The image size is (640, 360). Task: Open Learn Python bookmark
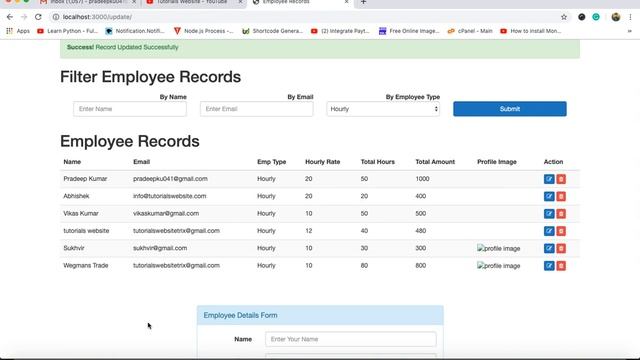coord(68,31)
